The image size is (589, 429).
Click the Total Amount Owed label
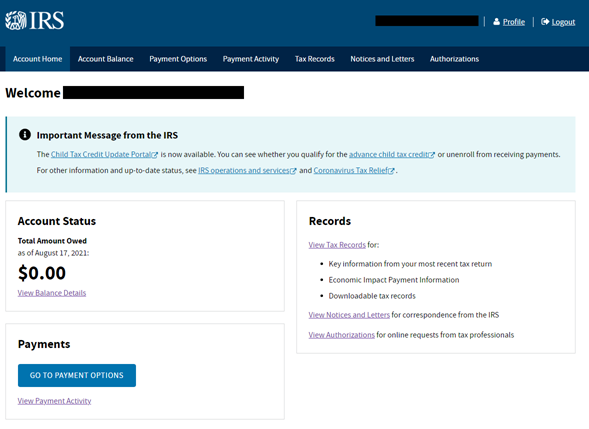click(x=52, y=241)
